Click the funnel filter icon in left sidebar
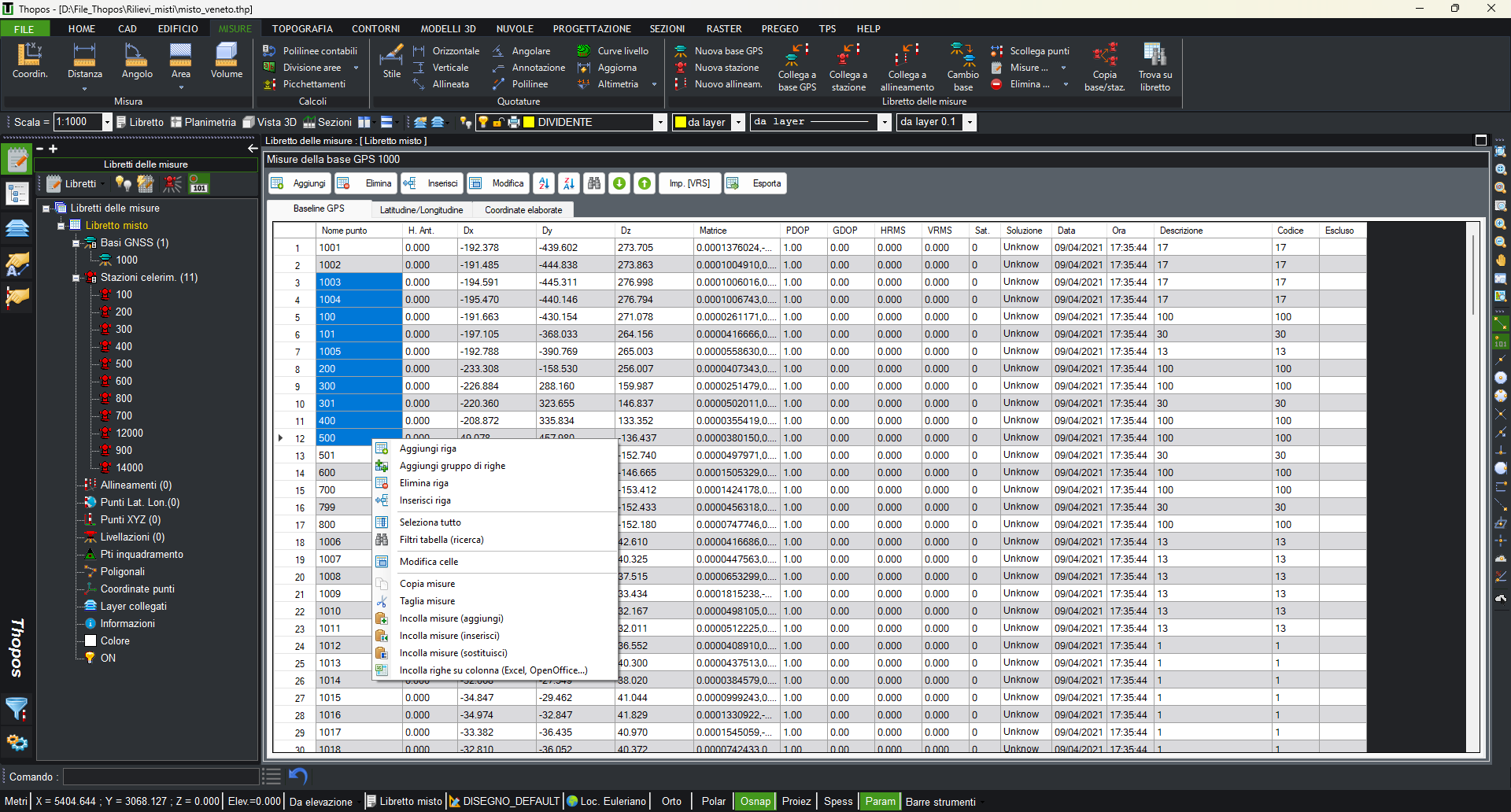1511x812 pixels. pyautogui.click(x=17, y=709)
